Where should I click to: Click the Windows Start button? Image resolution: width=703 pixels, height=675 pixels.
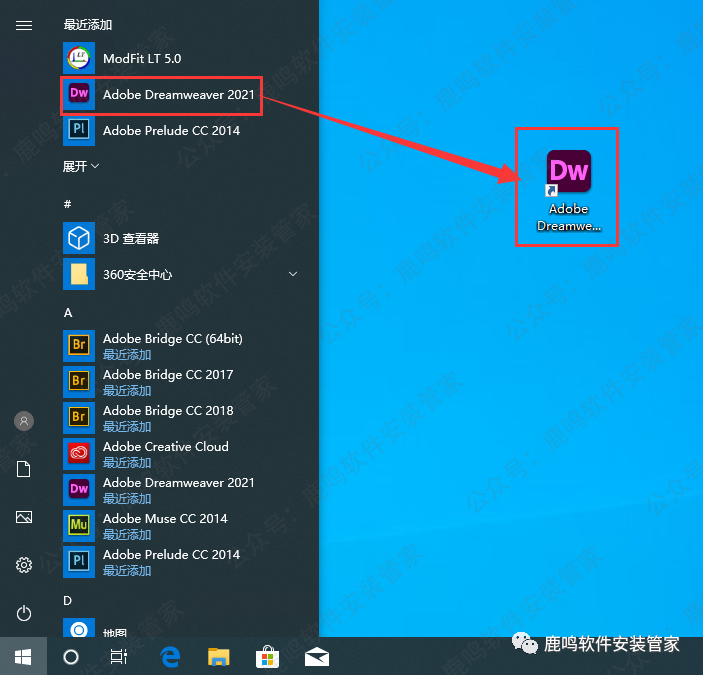click(23, 657)
